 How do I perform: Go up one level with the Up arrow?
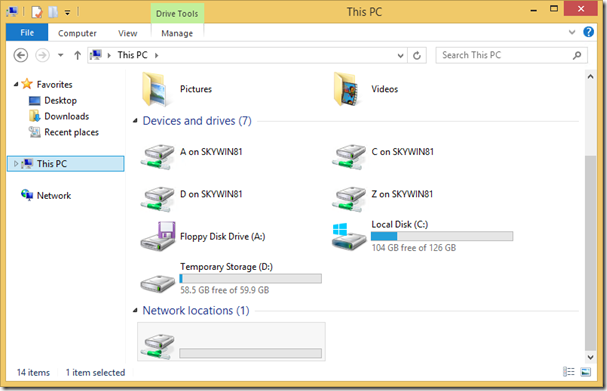pyautogui.click(x=77, y=55)
